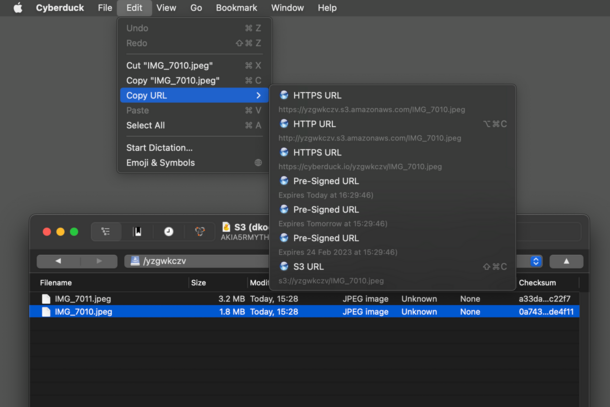Click the blue path popup stepper arrows
The height and width of the screenshot is (407, 610).
point(536,261)
